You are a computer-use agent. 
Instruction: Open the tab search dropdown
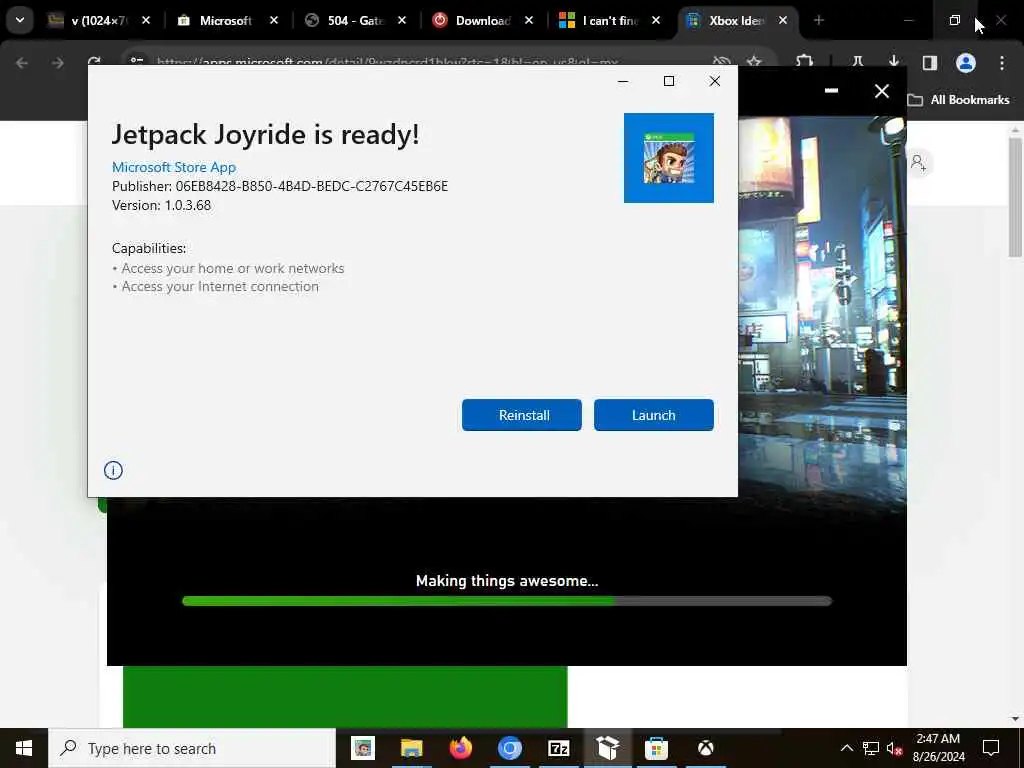point(20,20)
